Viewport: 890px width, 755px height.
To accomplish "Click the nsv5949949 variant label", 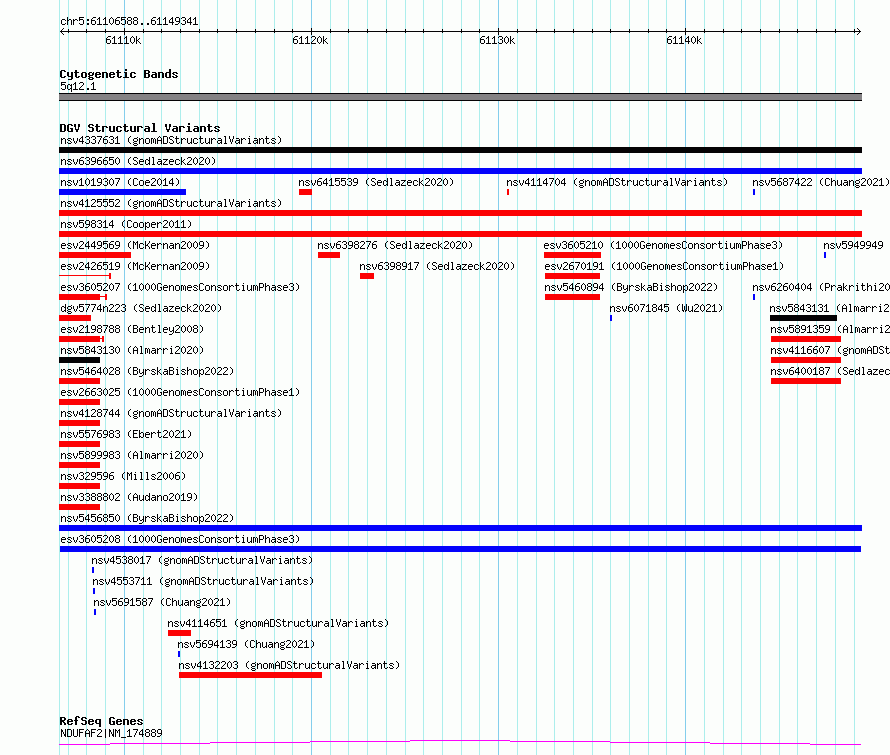I will 853,245.
